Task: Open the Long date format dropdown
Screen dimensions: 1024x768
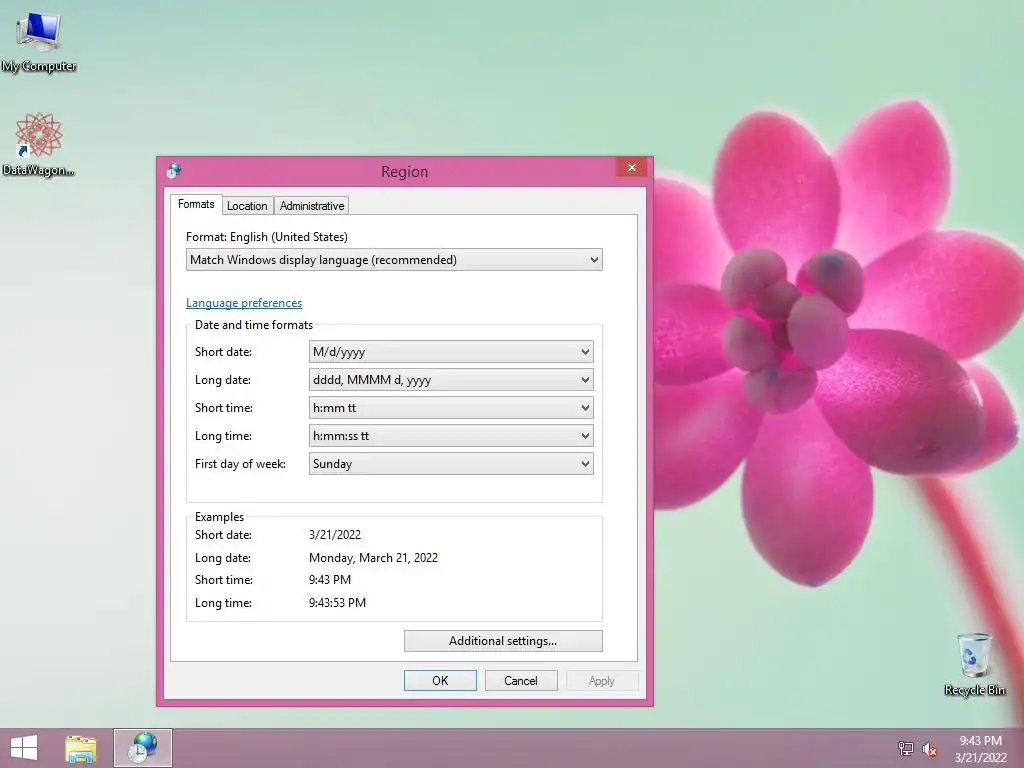Action: pyautogui.click(x=451, y=380)
